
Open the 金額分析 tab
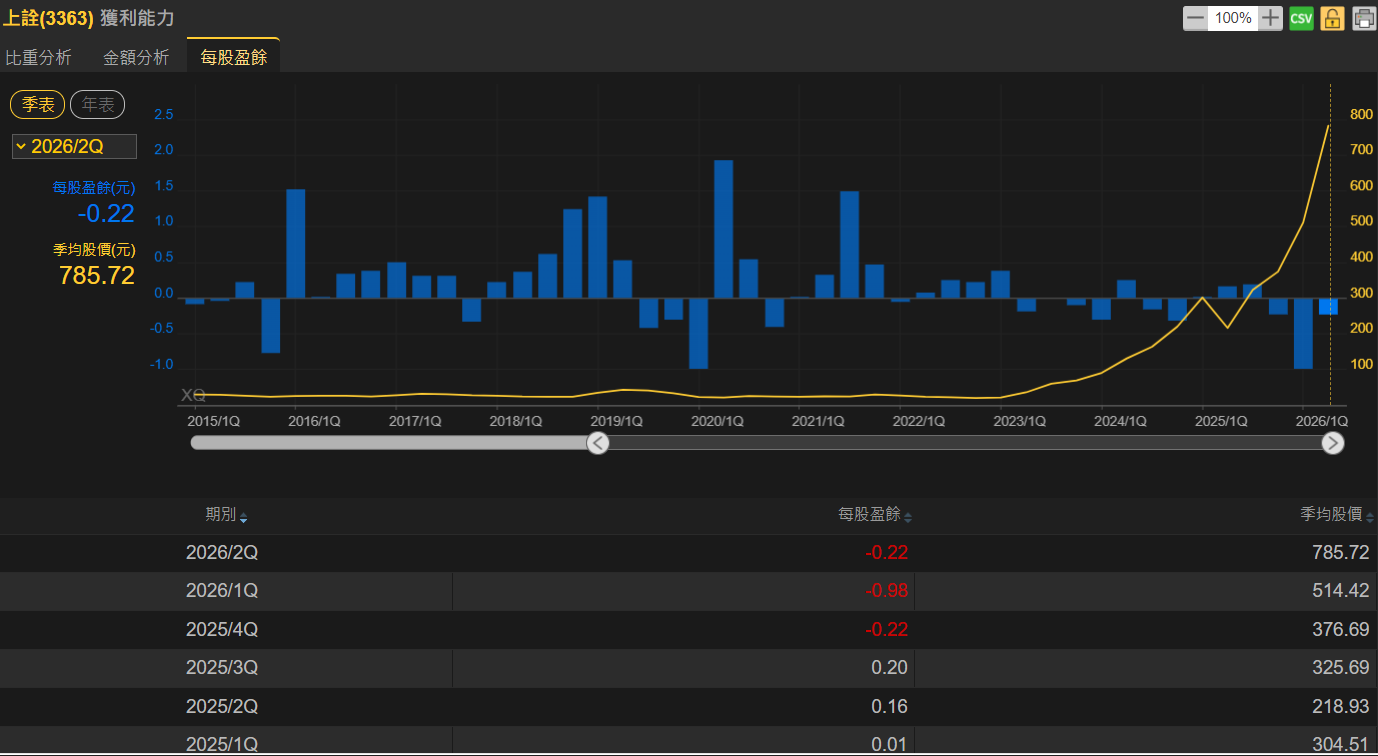(x=136, y=57)
